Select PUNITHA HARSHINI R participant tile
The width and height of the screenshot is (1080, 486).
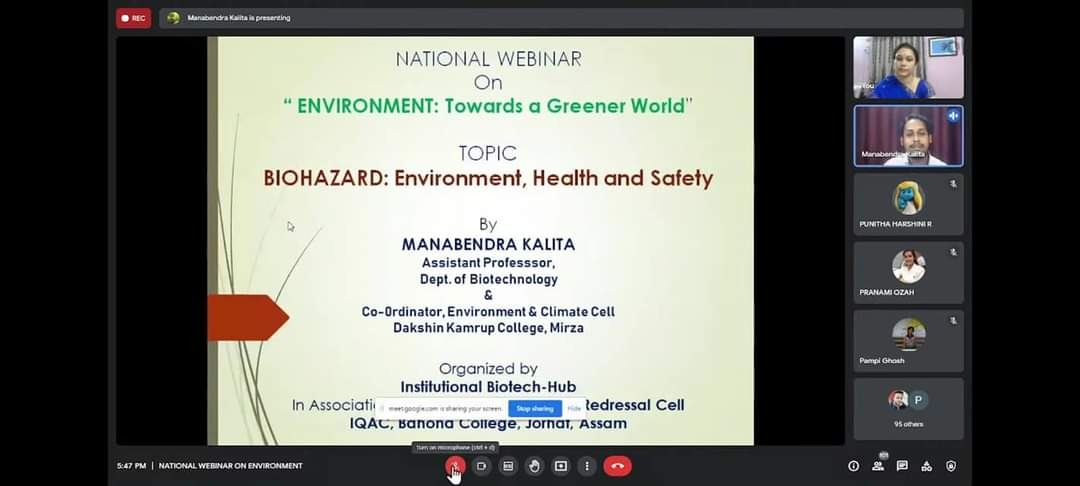tap(908, 204)
